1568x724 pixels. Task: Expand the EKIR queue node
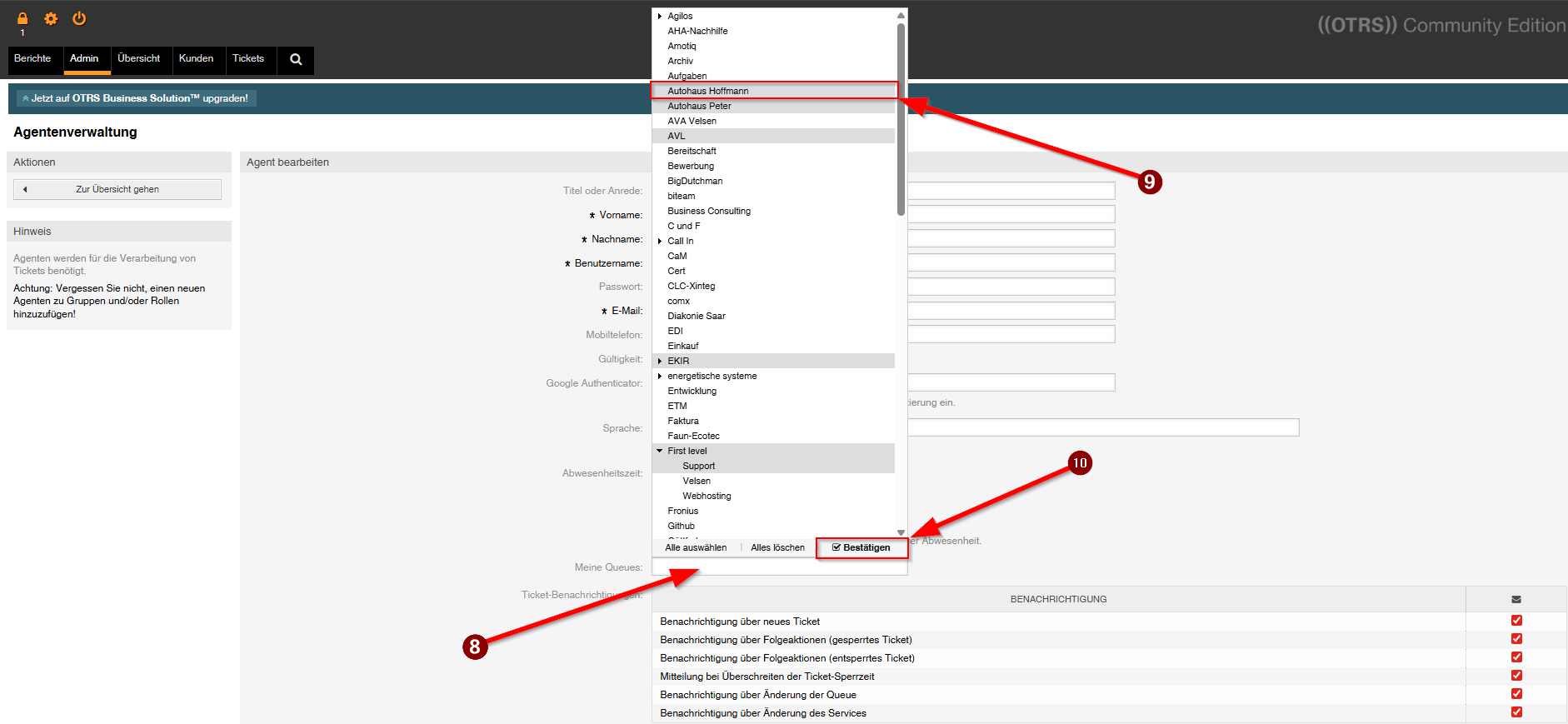click(660, 361)
